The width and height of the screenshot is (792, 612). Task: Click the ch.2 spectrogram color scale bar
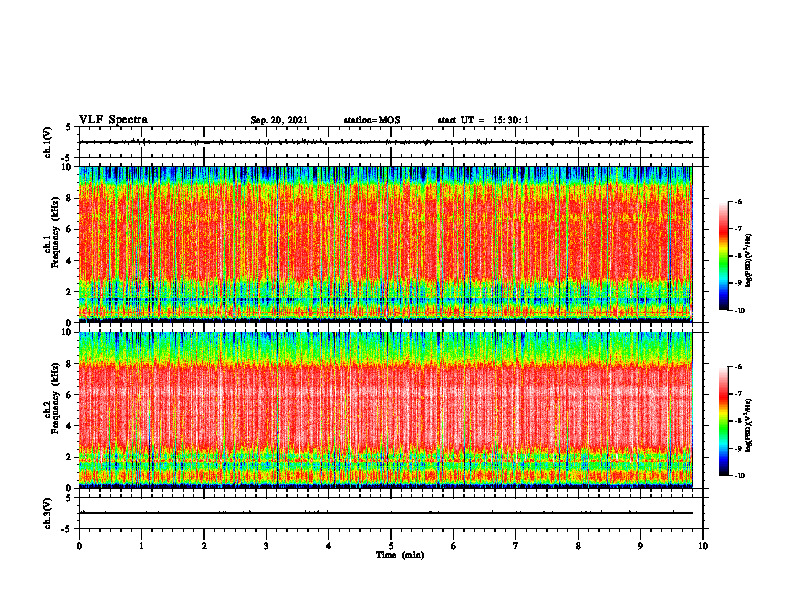[x=723, y=421]
